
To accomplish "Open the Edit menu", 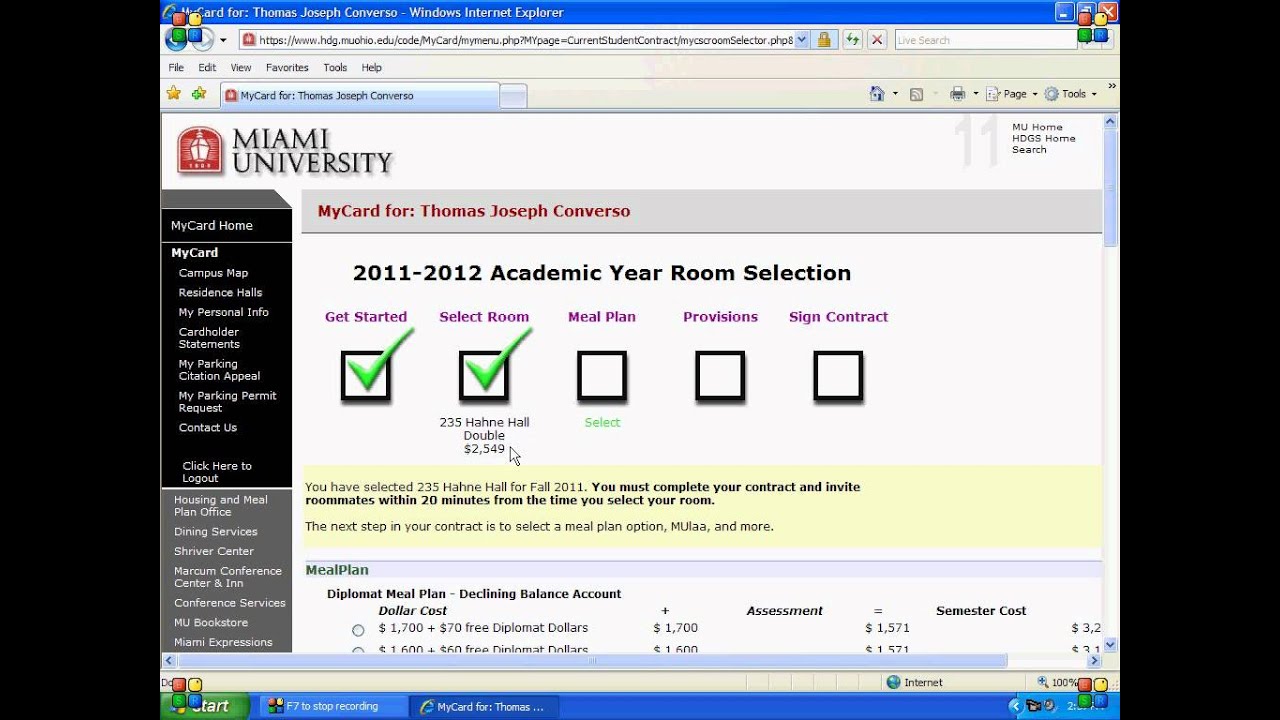I will (207, 67).
